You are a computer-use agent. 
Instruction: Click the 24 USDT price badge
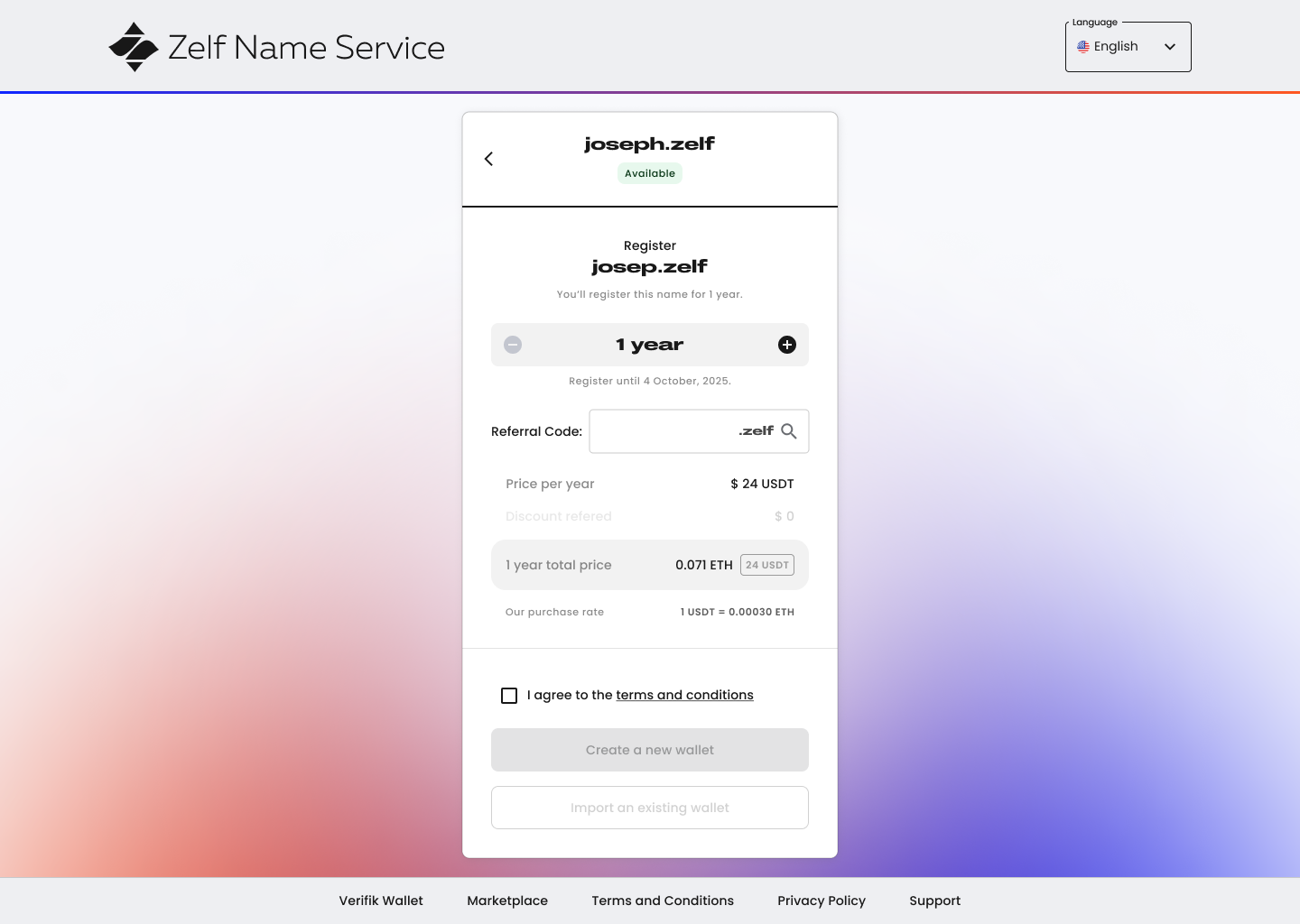tap(767, 565)
